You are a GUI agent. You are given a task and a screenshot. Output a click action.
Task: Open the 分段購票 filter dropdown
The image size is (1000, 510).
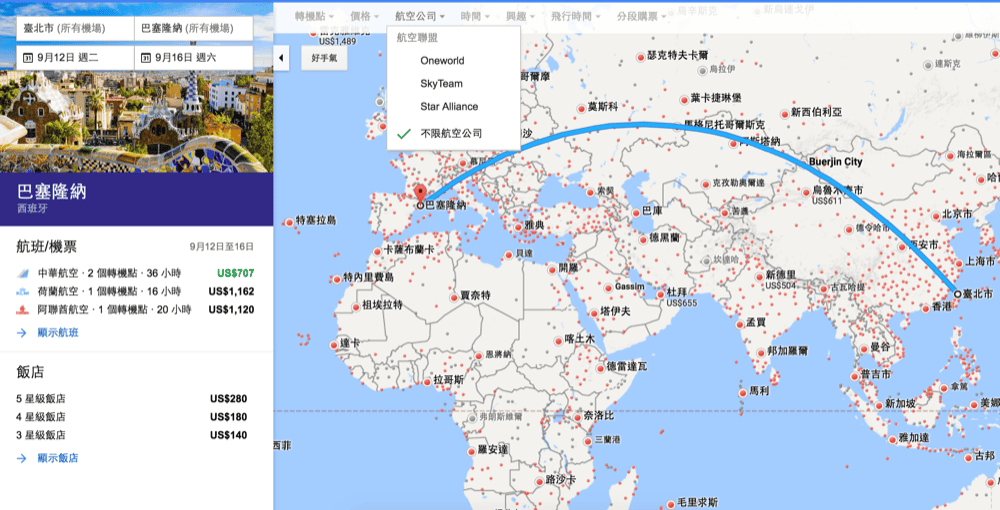[642, 17]
